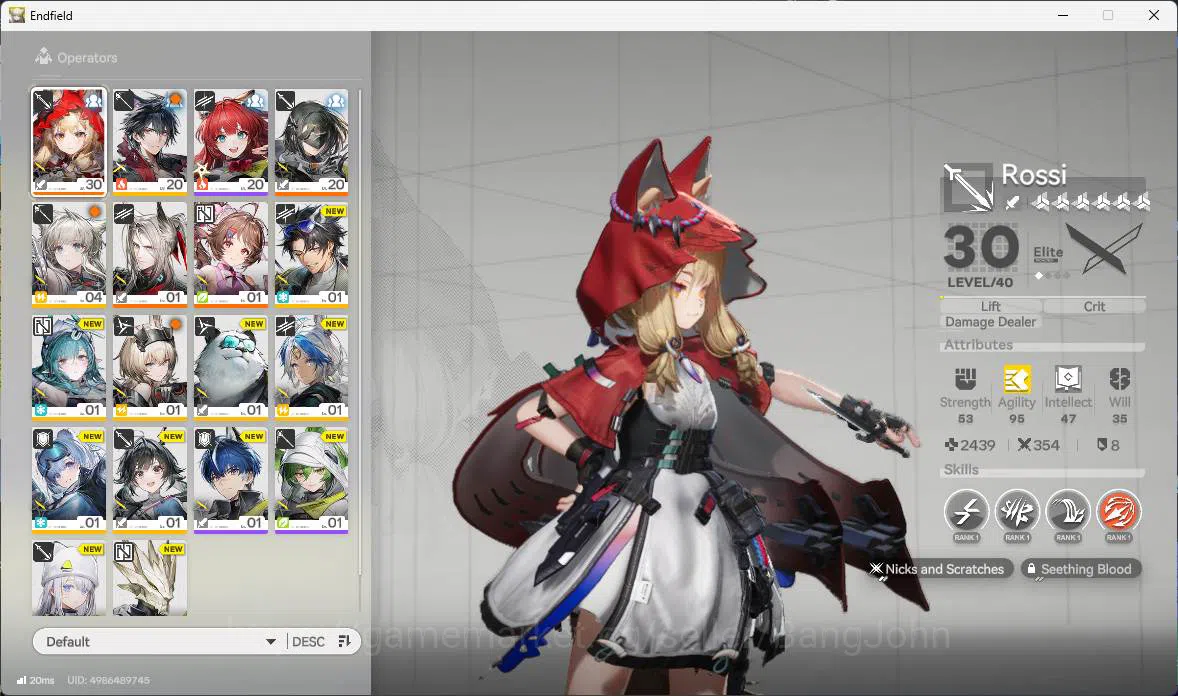
Task: Click the team badge on Rossi's card
Action: 93,99
